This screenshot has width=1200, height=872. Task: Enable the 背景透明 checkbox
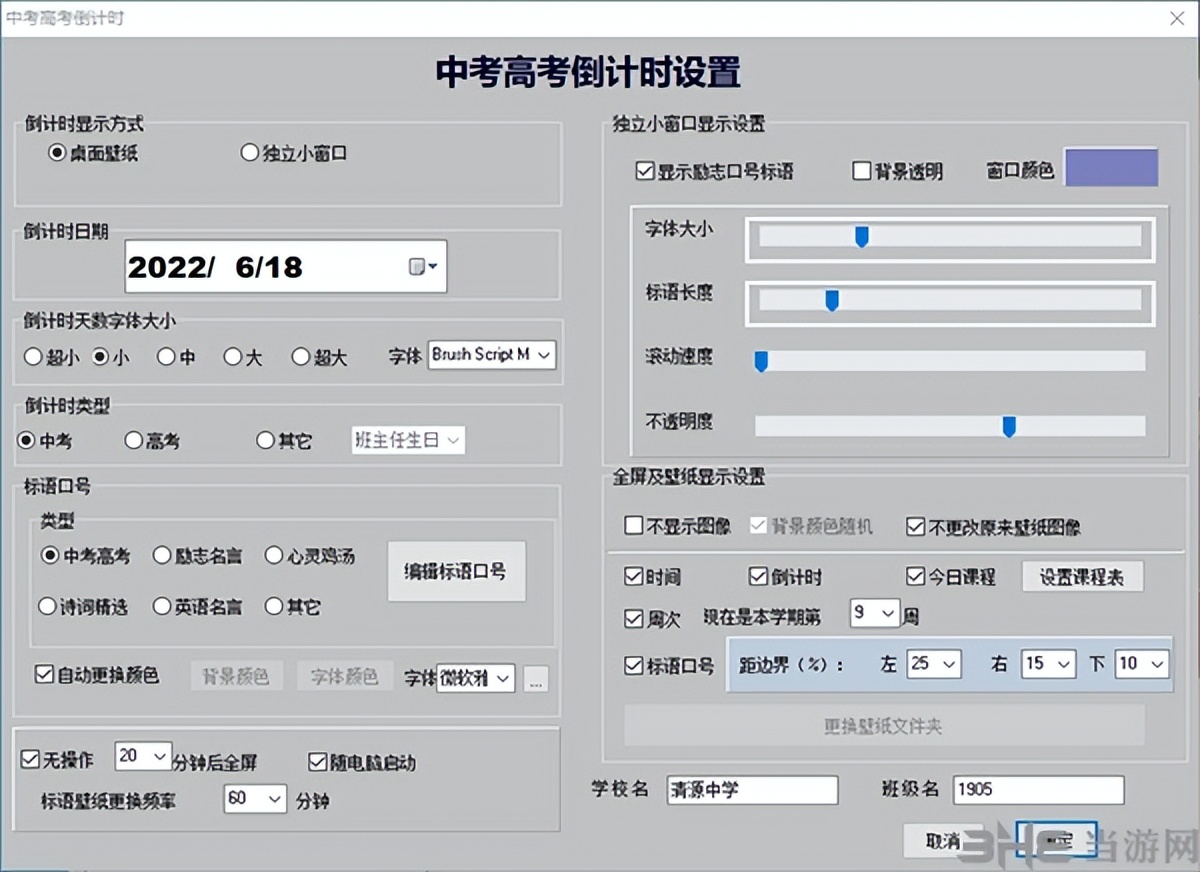tap(861, 171)
